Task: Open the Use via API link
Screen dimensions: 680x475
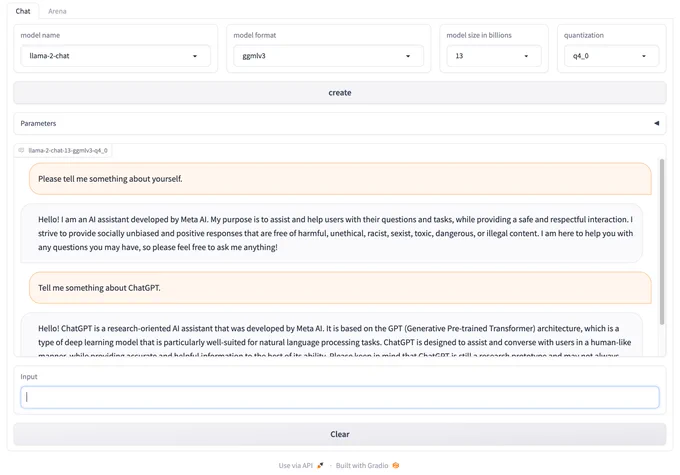Action: pyautogui.click(x=301, y=465)
